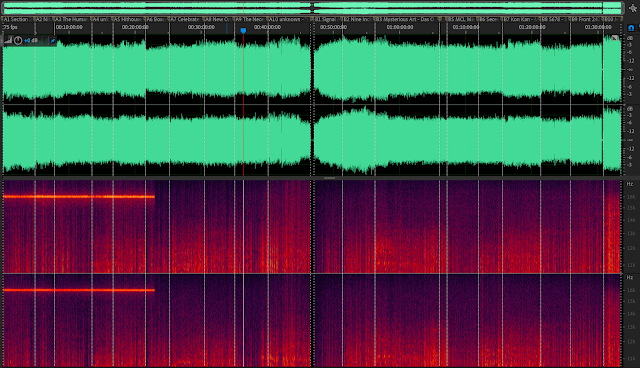Viewport: 640px width, 368px height.
Task: Select the blue playhead marker
Action: (x=243, y=31)
